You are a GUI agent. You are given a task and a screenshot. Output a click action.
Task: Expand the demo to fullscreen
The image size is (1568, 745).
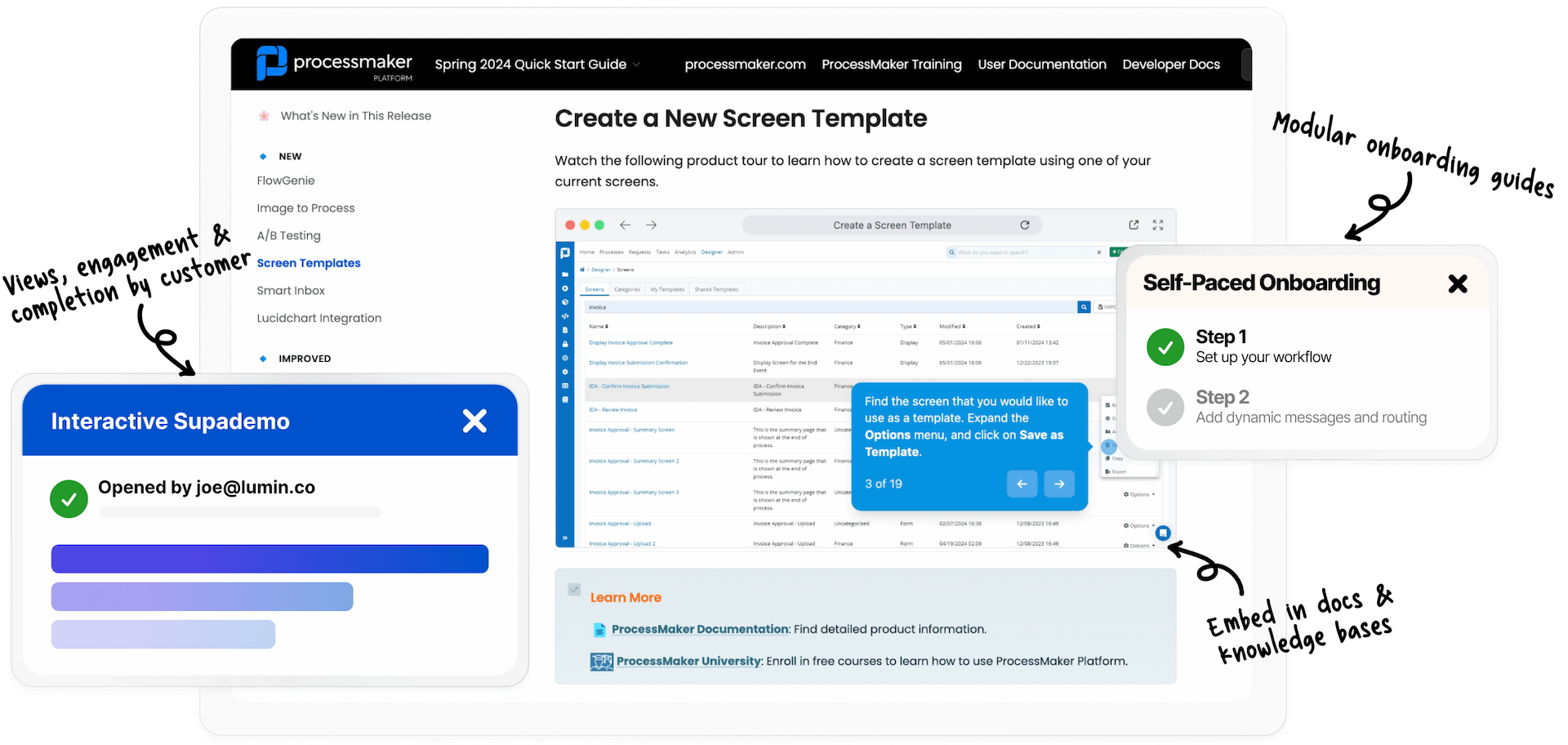pyautogui.click(x=1158, y=225)
